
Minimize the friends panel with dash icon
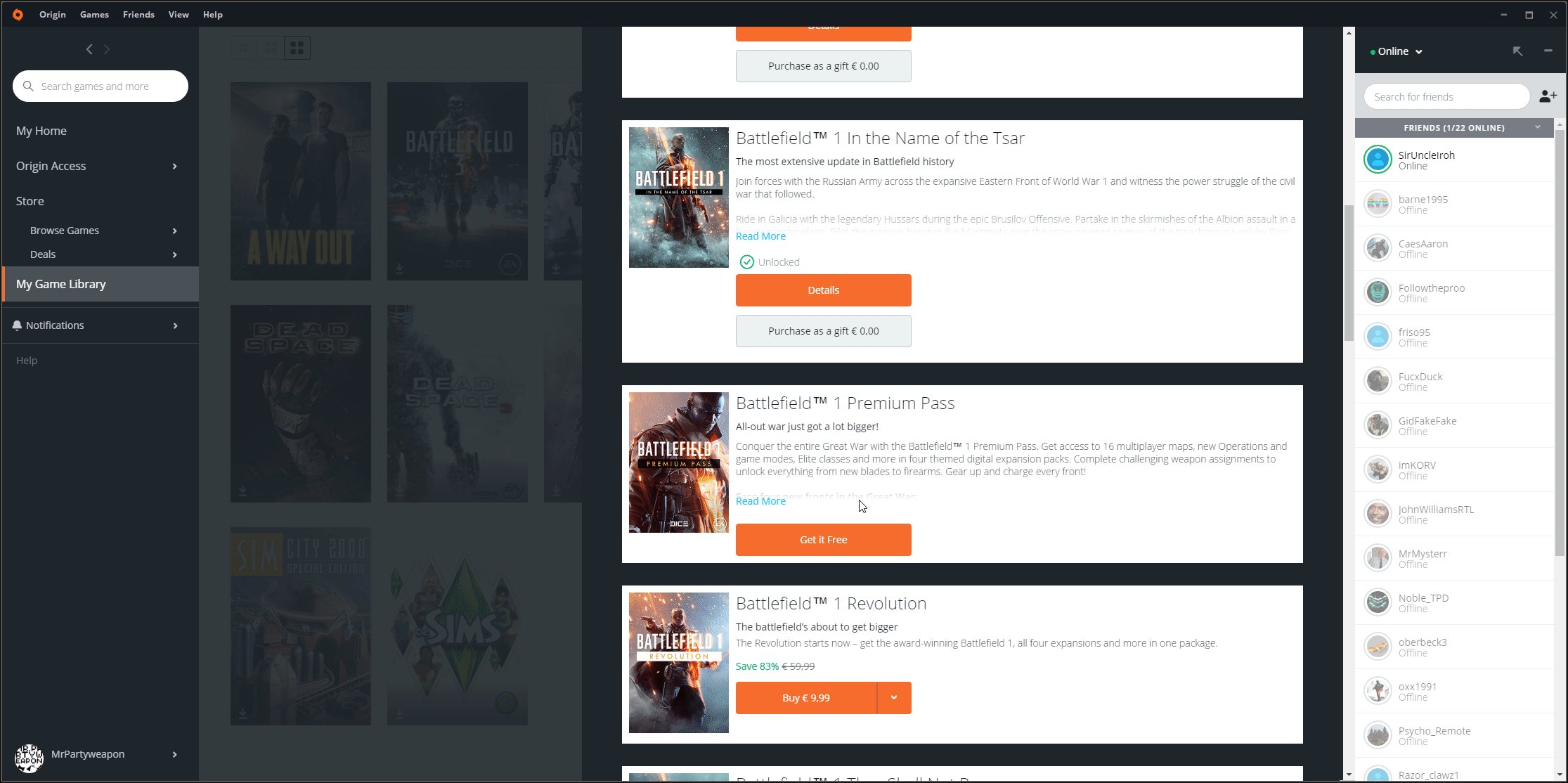[x=1548, y=51]
